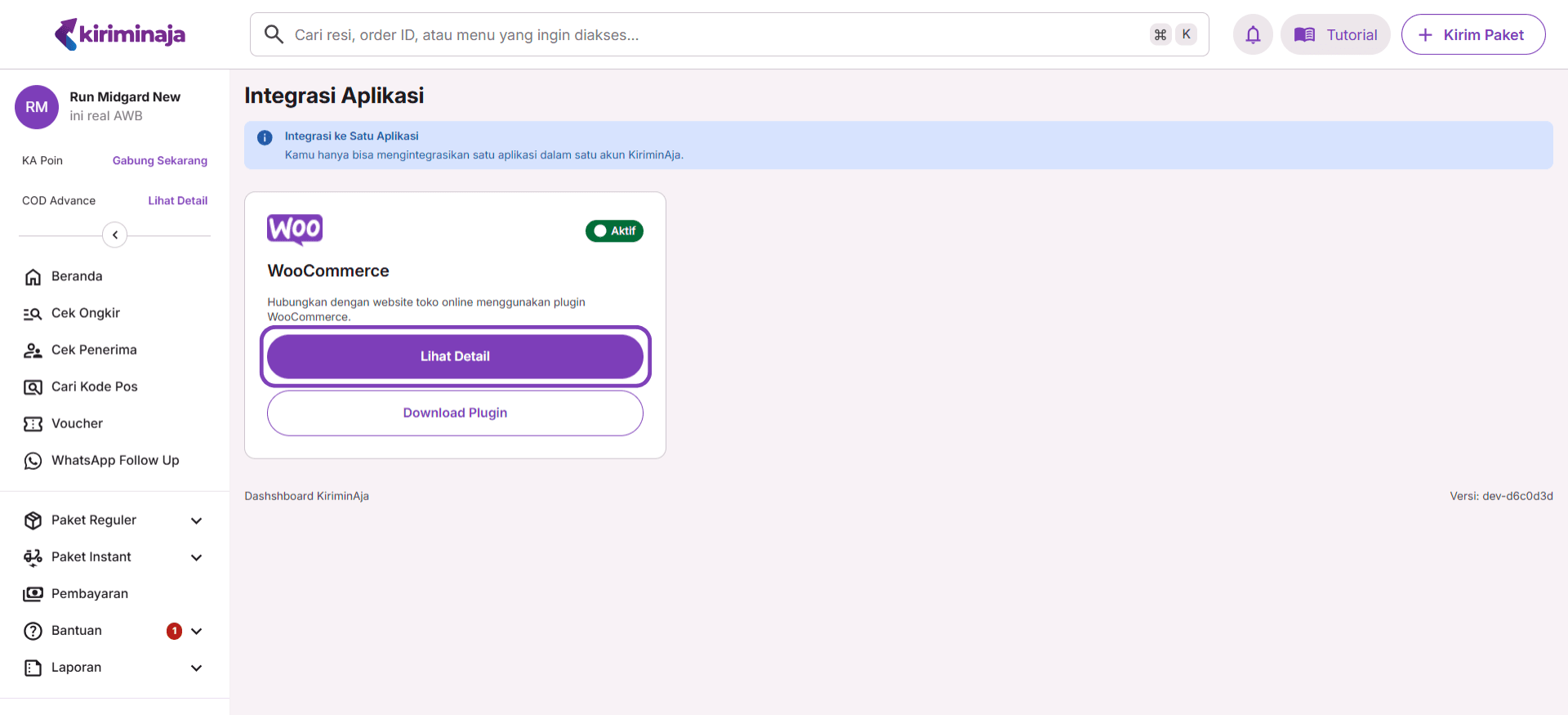Click the Download Plugin button
The height and width of the screenshot is (715, 1568).
(x=455, y=413)
